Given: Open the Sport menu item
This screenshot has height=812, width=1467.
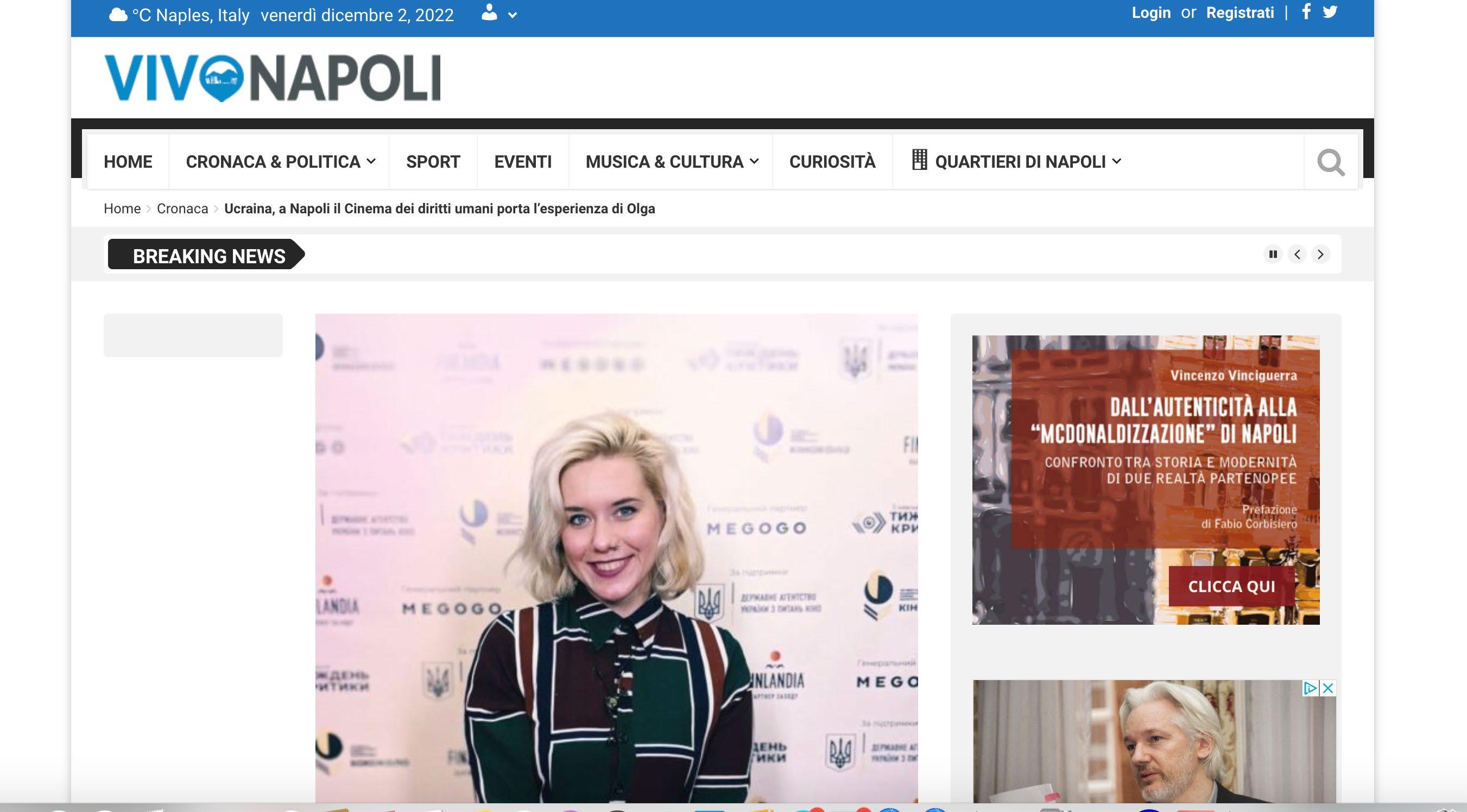Looking at the screenshot, I should click(x=433, y=162).
